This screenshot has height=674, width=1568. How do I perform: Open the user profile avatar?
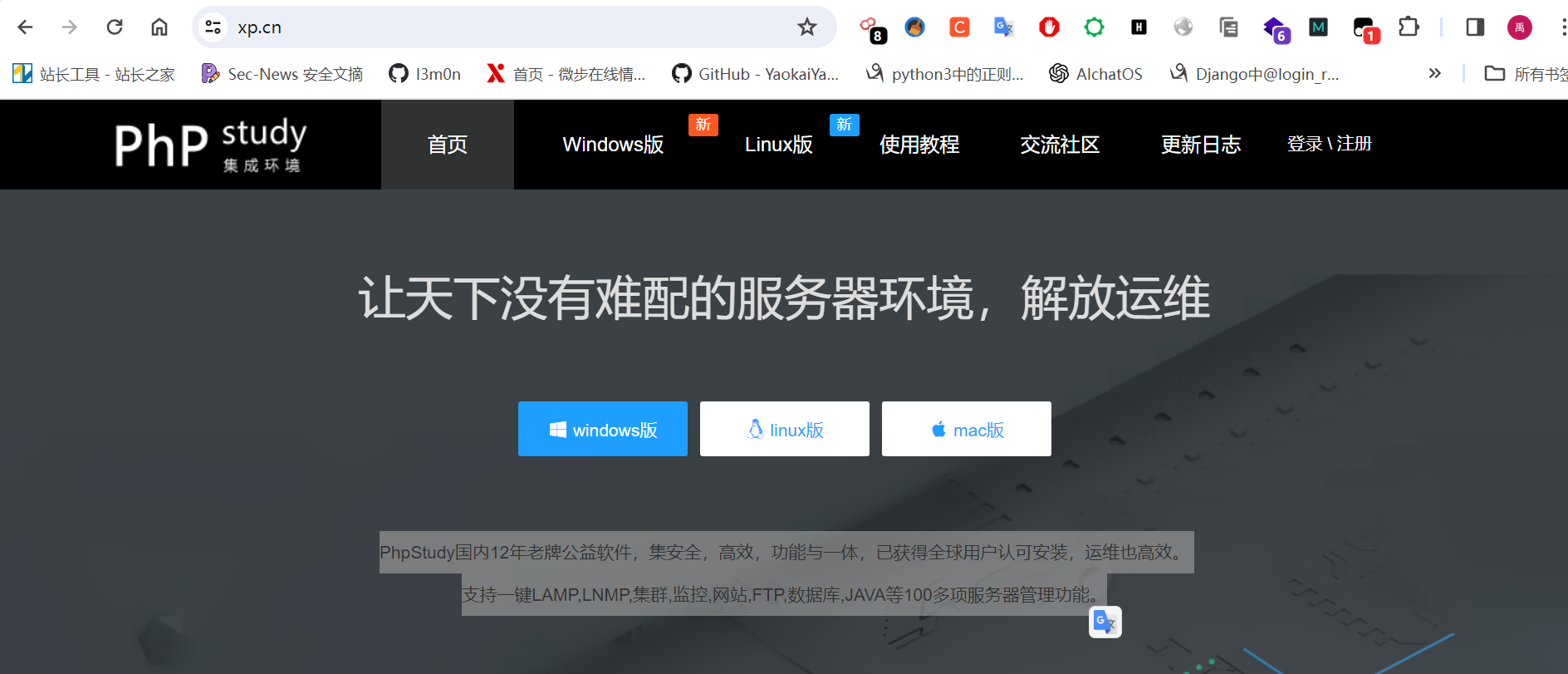(x=1520, y=27)
